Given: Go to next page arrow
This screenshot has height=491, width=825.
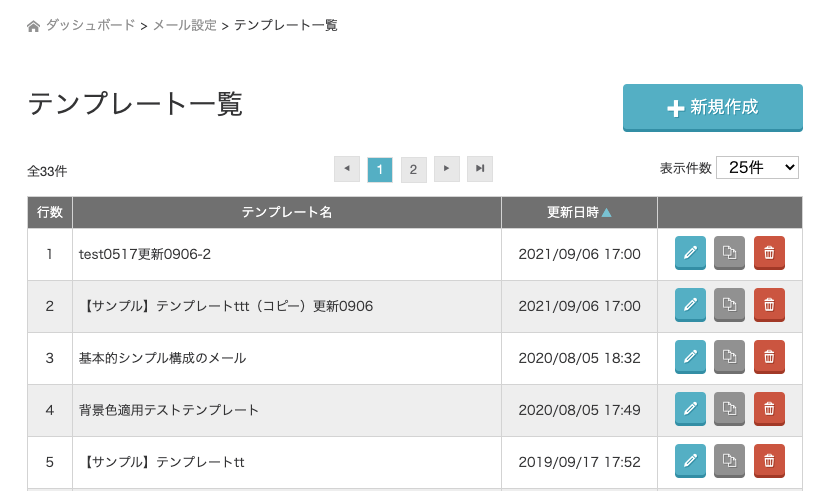Looking at the screenshot, I should coord(447,169).
